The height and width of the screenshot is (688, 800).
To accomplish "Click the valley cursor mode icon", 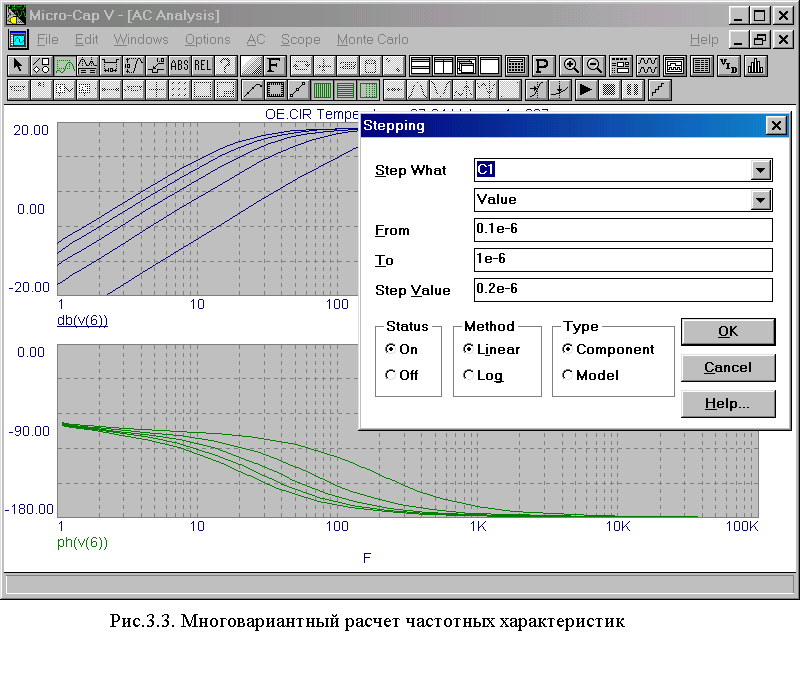I will (440, 90).
